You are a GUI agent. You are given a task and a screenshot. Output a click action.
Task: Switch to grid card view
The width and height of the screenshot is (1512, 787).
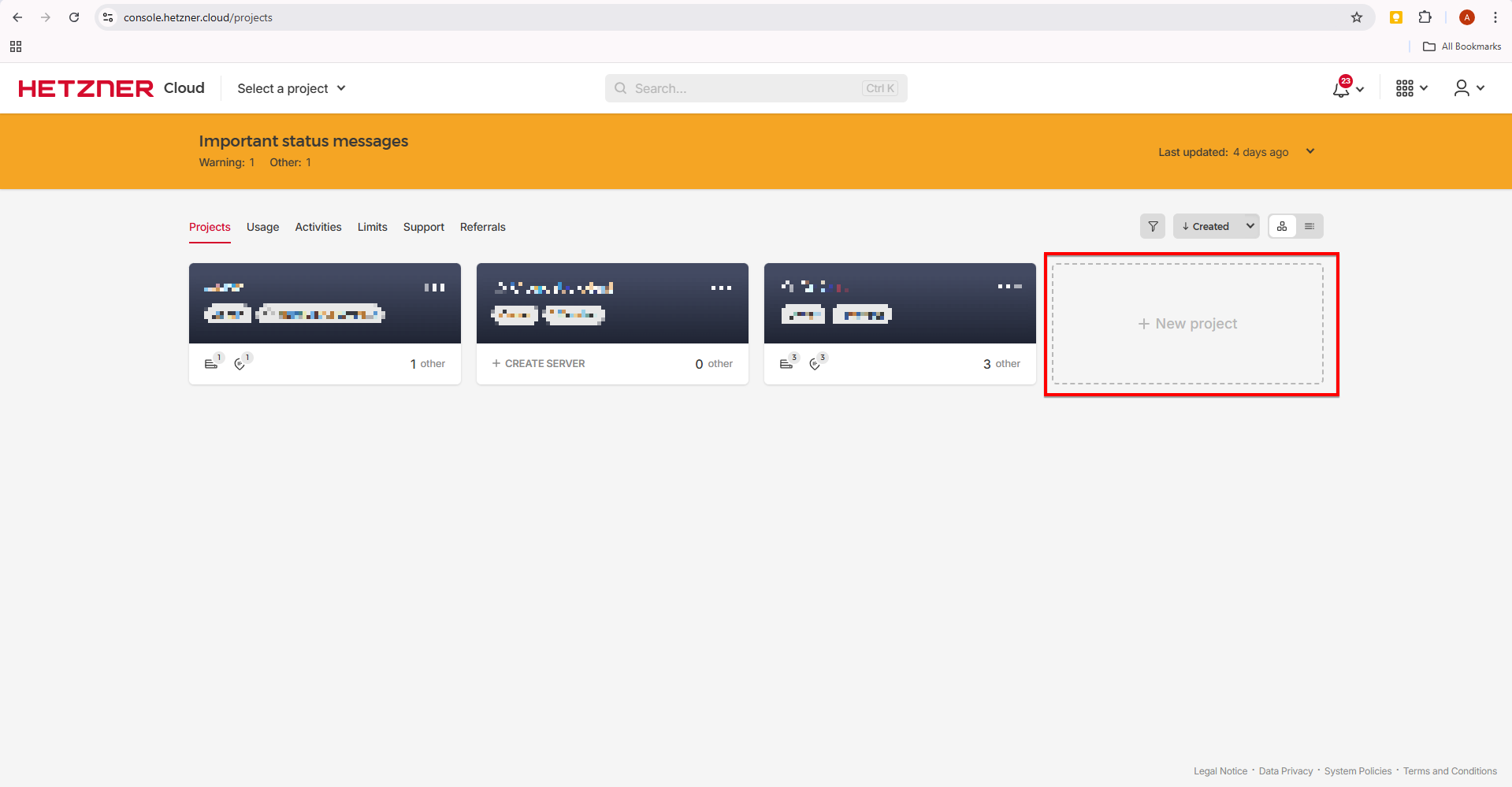point(1282,226)
